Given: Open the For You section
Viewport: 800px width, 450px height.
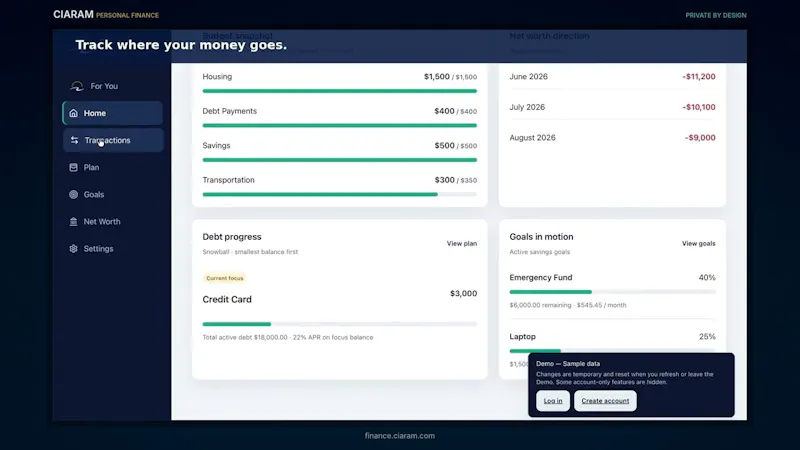Looking at the screenshot, I should pos(104,86).
